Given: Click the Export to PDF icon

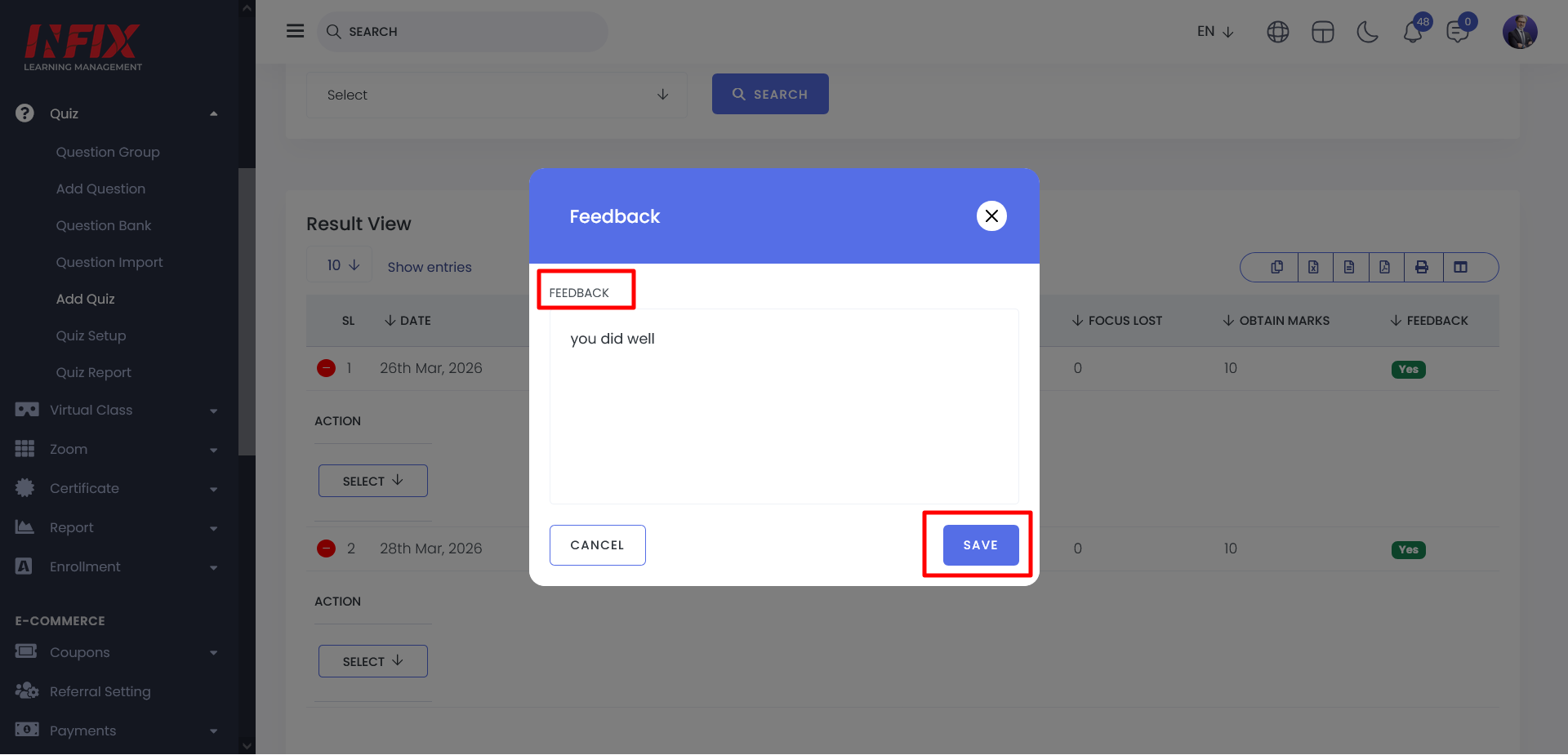Looking at the screenshot, I should click(1384, 267).
